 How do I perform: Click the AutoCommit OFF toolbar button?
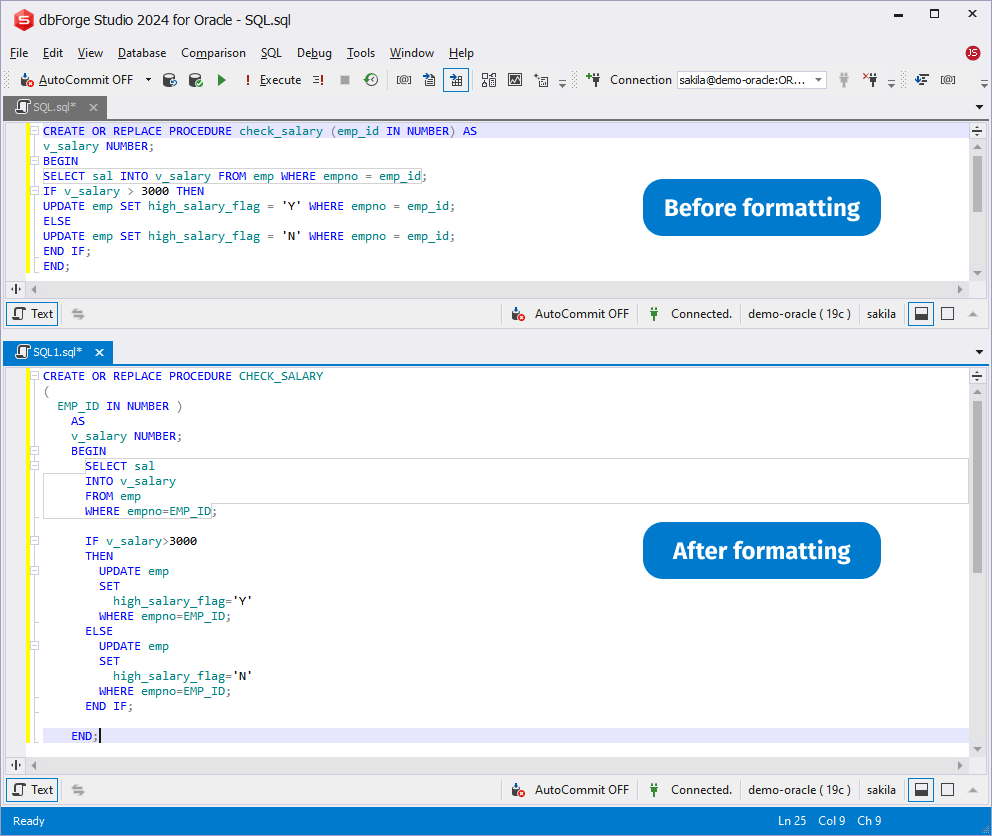[77, 80]
